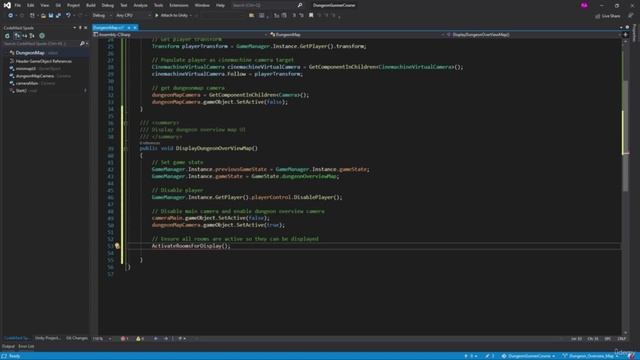This screenshot has height=360, width=640.
Task: Click the bookmark toolbar icon
Action: point(311,16)
